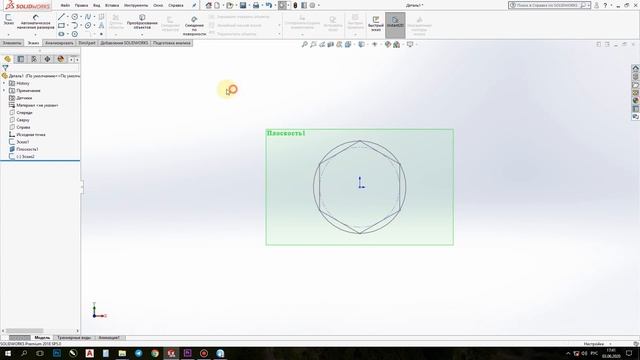Viewport: 640px width, 360px height.
Task: Click the Options gear icon in top toolbar
Action: pos(312,5)
